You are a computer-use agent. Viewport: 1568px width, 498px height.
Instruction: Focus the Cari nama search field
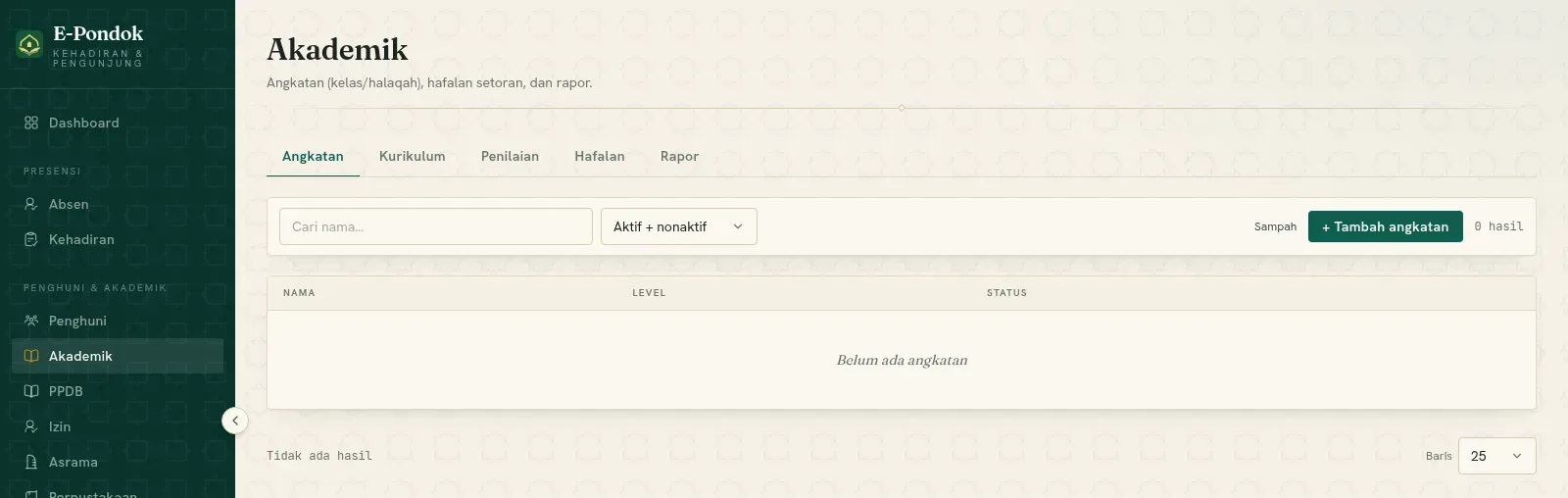(x=436, y=226)
